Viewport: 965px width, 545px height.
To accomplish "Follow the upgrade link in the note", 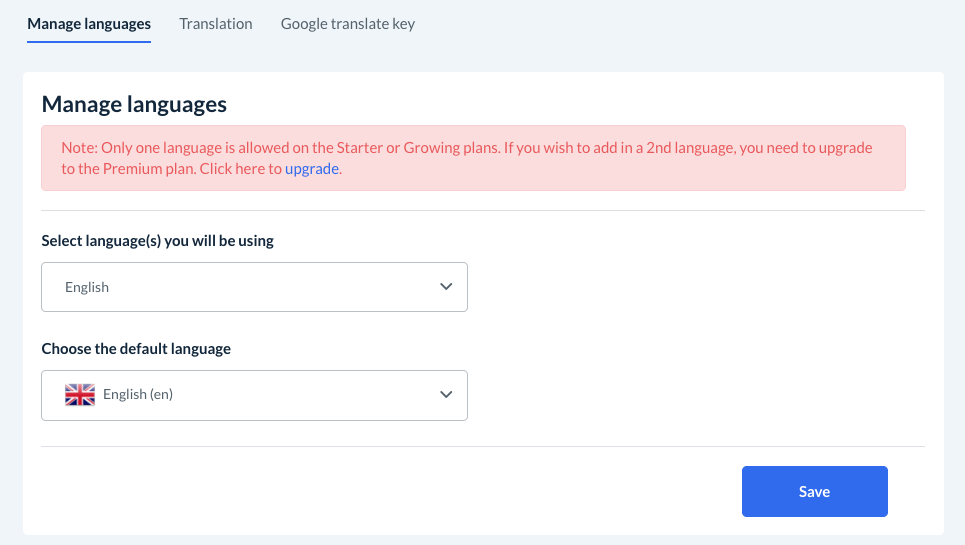I will pos(312,169).
